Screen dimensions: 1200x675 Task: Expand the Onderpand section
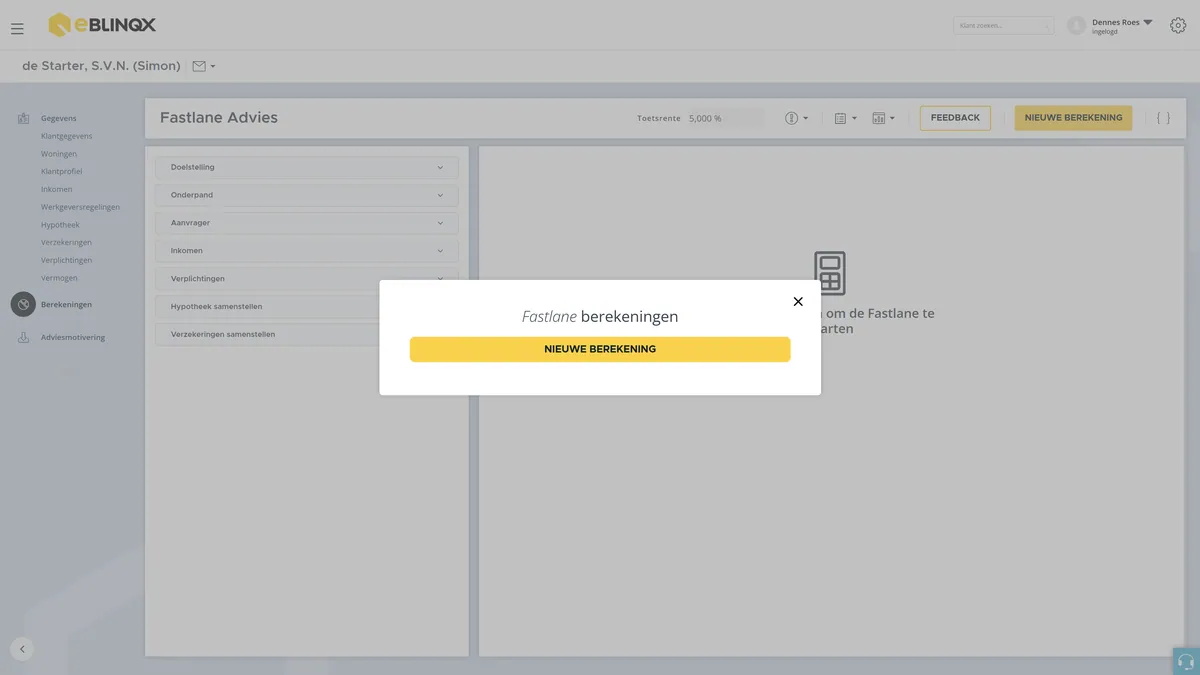307,195
